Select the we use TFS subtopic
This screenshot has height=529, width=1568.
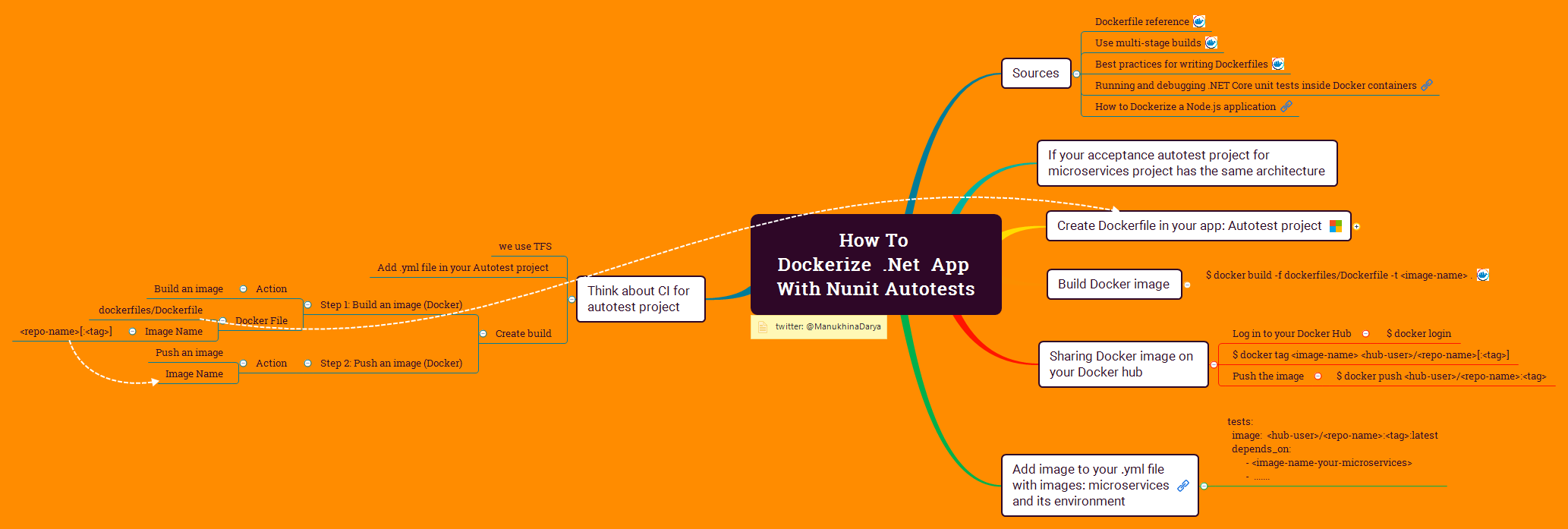click(x=525, y=247)
